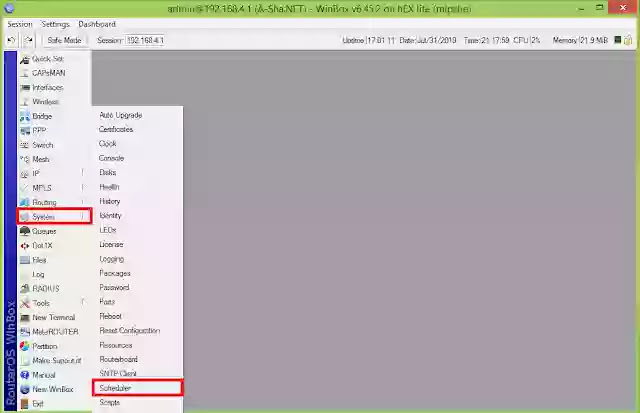640x413 pixels.
Task: Expand the IP submenu arrow
Action: tap(83, 173)
